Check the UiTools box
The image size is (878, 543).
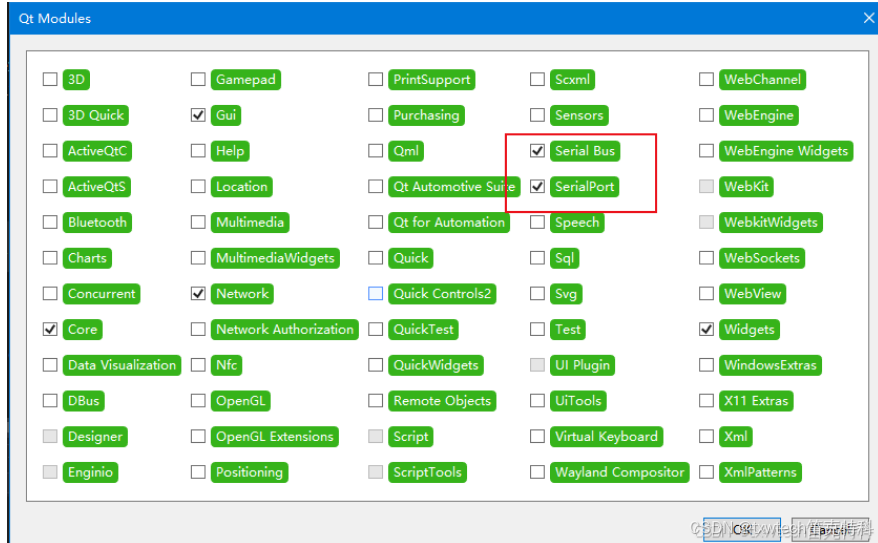click(538, 401)
